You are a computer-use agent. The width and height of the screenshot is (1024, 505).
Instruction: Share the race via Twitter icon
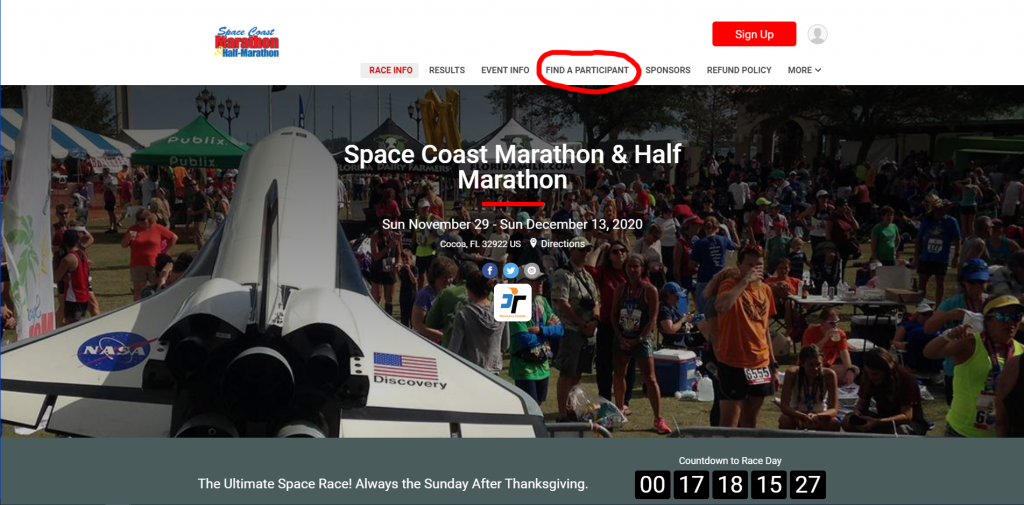coord(511,270)
